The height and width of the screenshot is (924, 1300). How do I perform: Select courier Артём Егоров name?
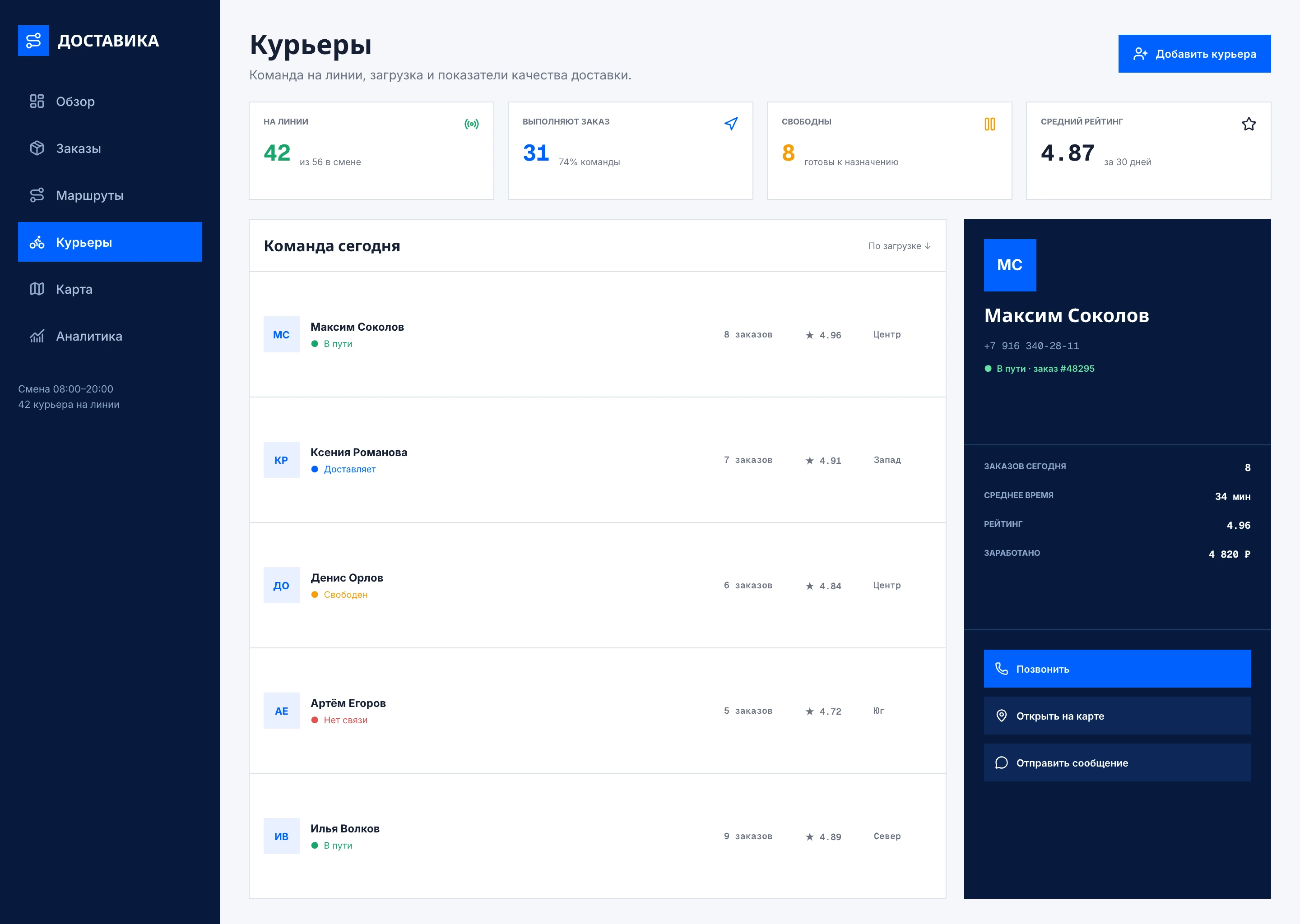point(348,703)
